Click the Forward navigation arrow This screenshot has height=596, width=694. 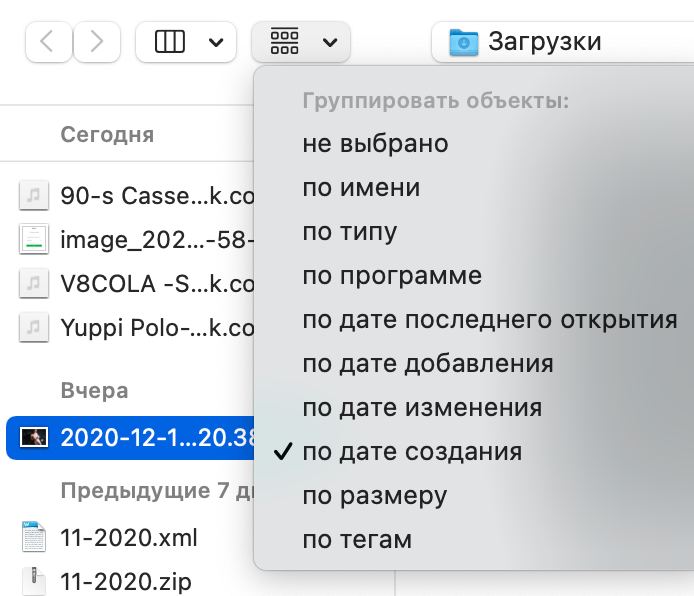click(x=97, y=42)
